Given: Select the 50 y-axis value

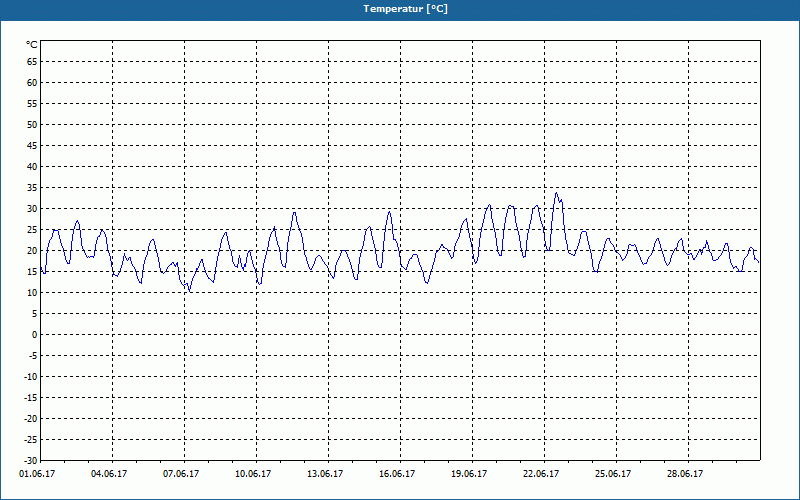Looking at the screenshot, I should point(32,124).
